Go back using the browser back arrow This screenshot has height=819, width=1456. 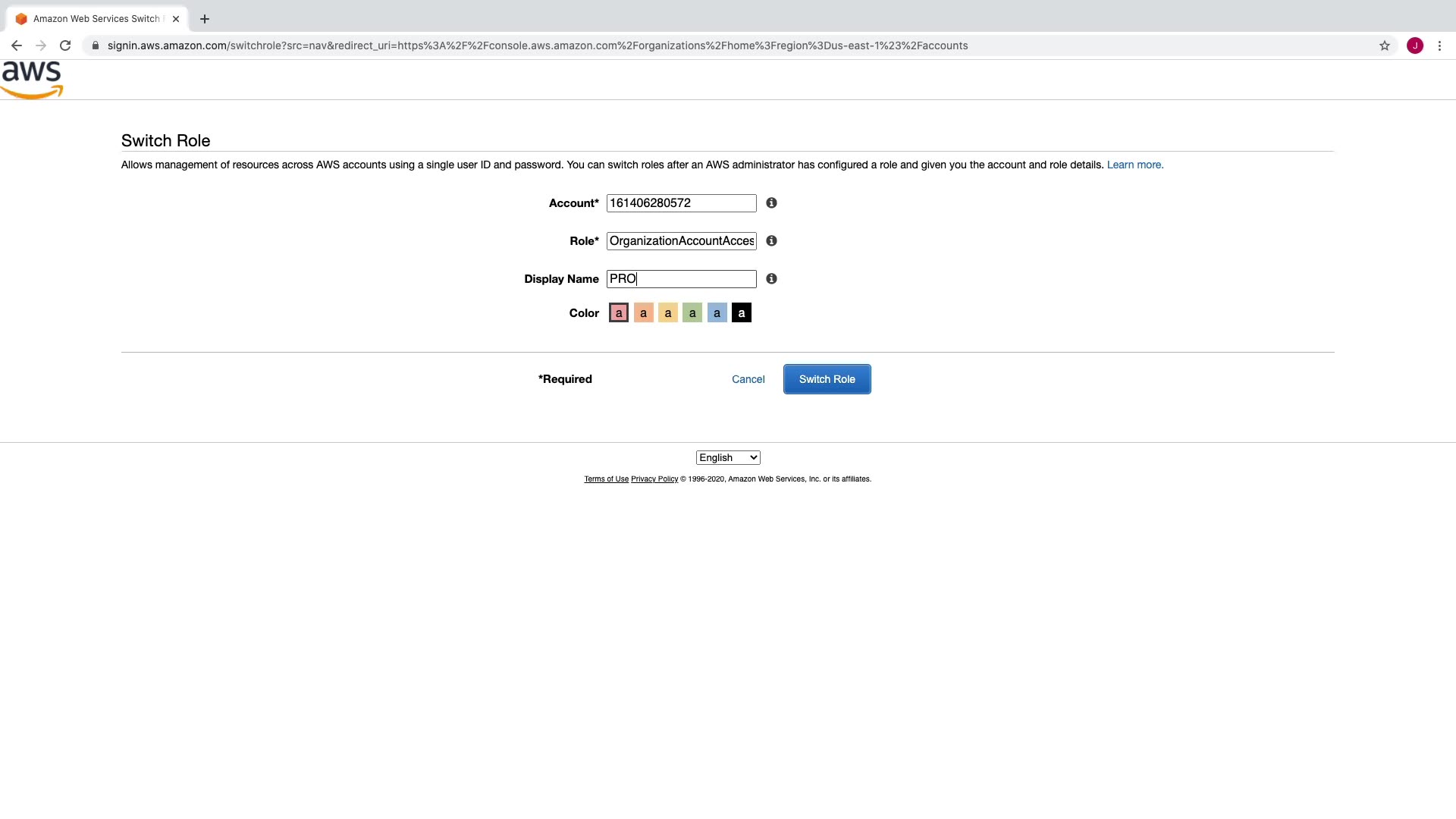pos(17,45)
